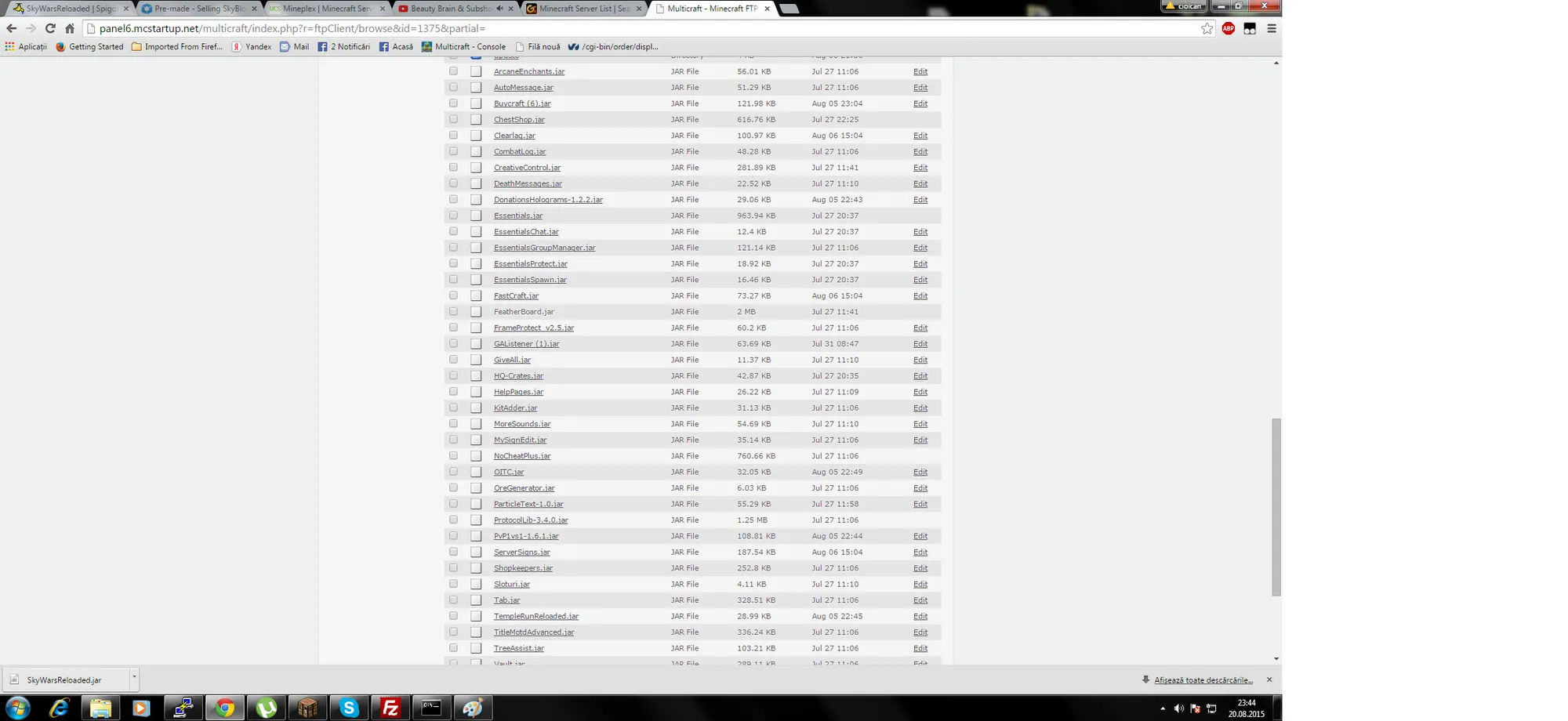Image resolution: width=1568 pixels, height=721 pixels.
Task: Switch to the SkyWarsReloaded Spigot tab
Action: [71, 9]
